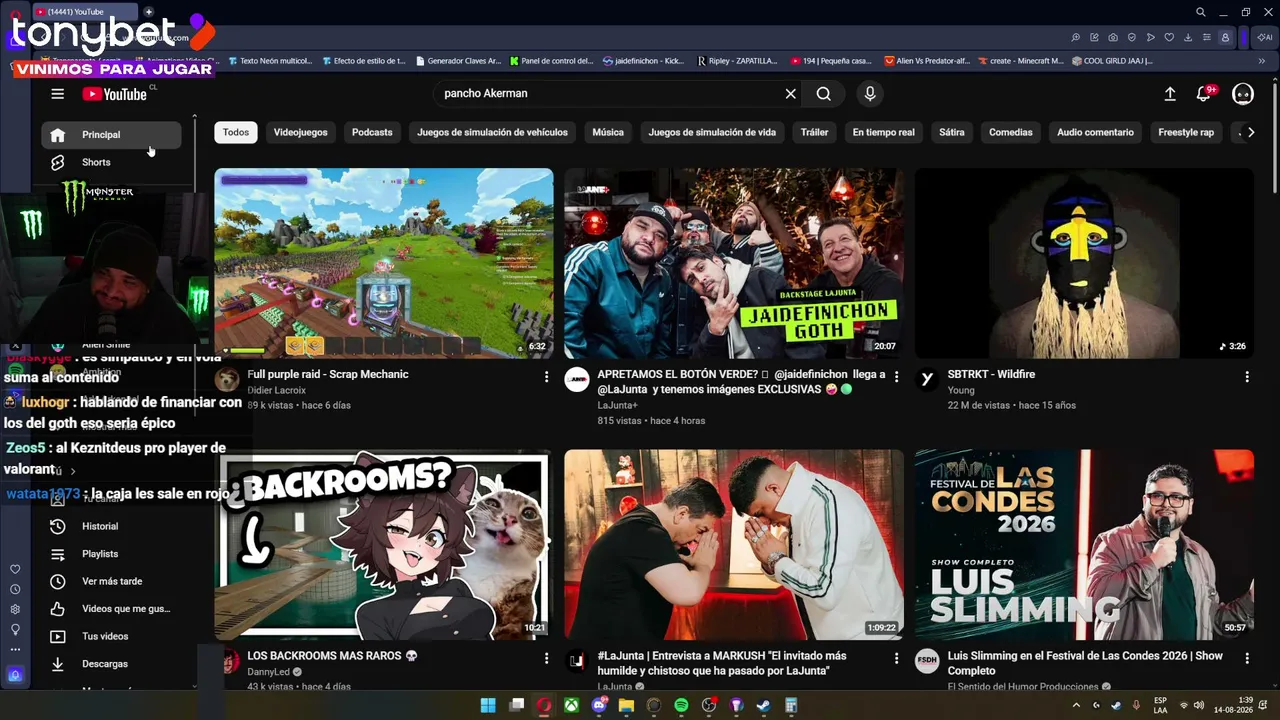
Task: Filter feed by Música chip
Action: point(608,132)
